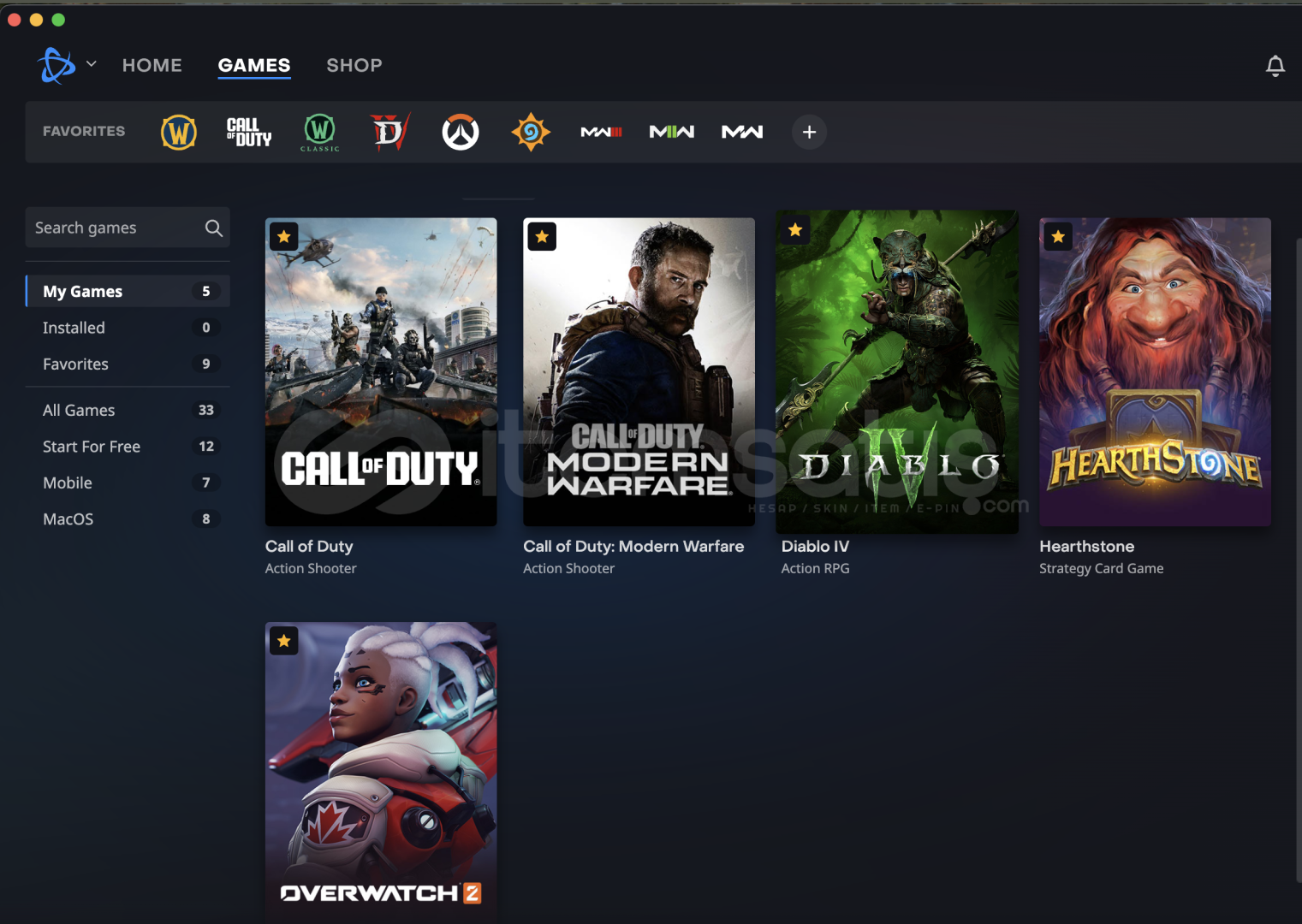Screen dimensions: 1302x924
Task: Go to the HOME tab
Action: (x=152, y=65)
